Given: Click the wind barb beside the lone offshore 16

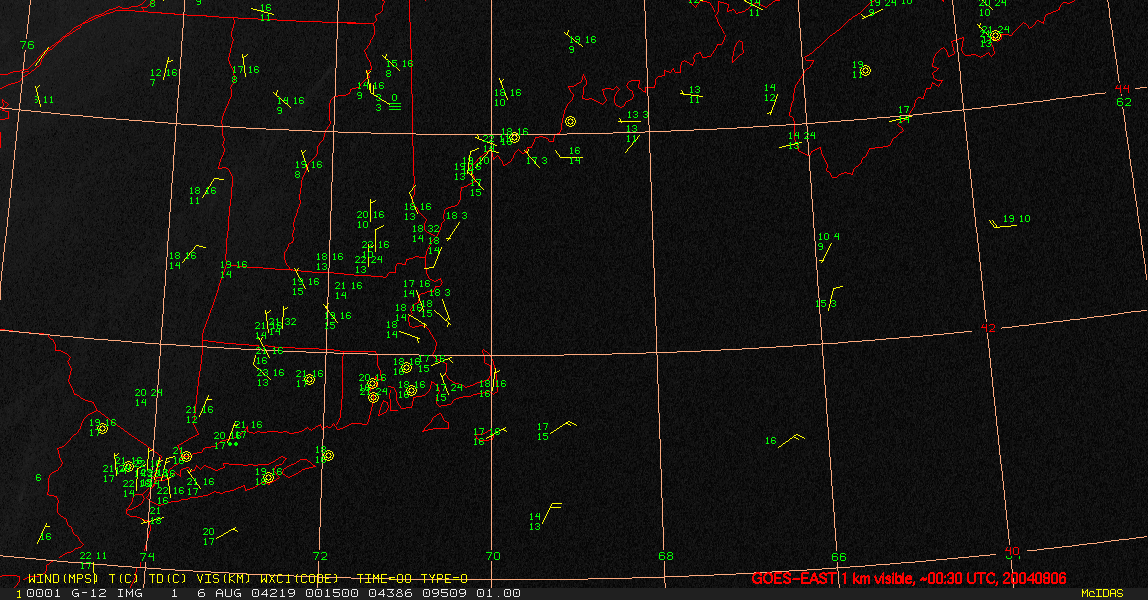Looking at the screenshot, I should (x=791, y=440).
